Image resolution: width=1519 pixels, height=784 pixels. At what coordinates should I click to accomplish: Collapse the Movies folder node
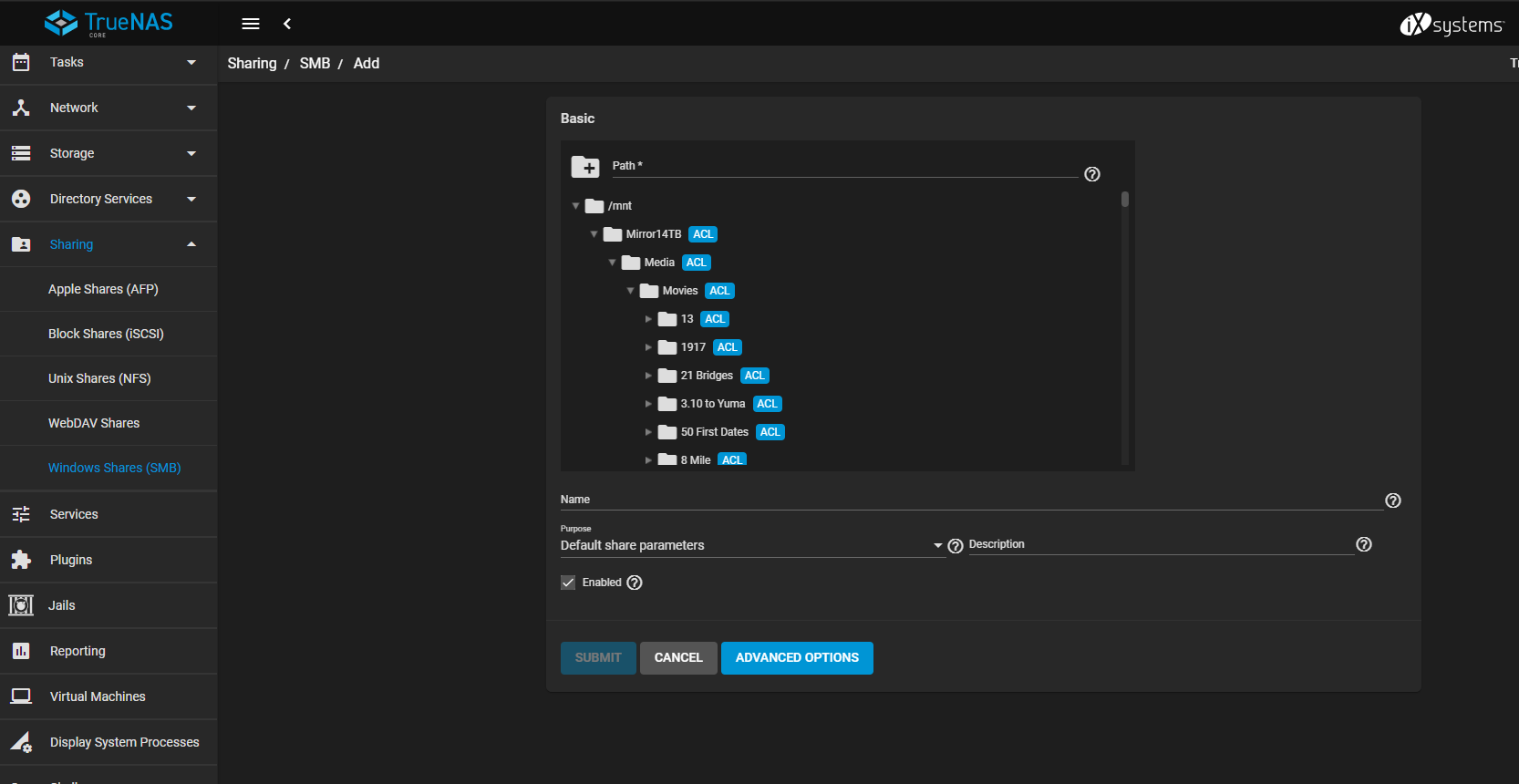630,291
